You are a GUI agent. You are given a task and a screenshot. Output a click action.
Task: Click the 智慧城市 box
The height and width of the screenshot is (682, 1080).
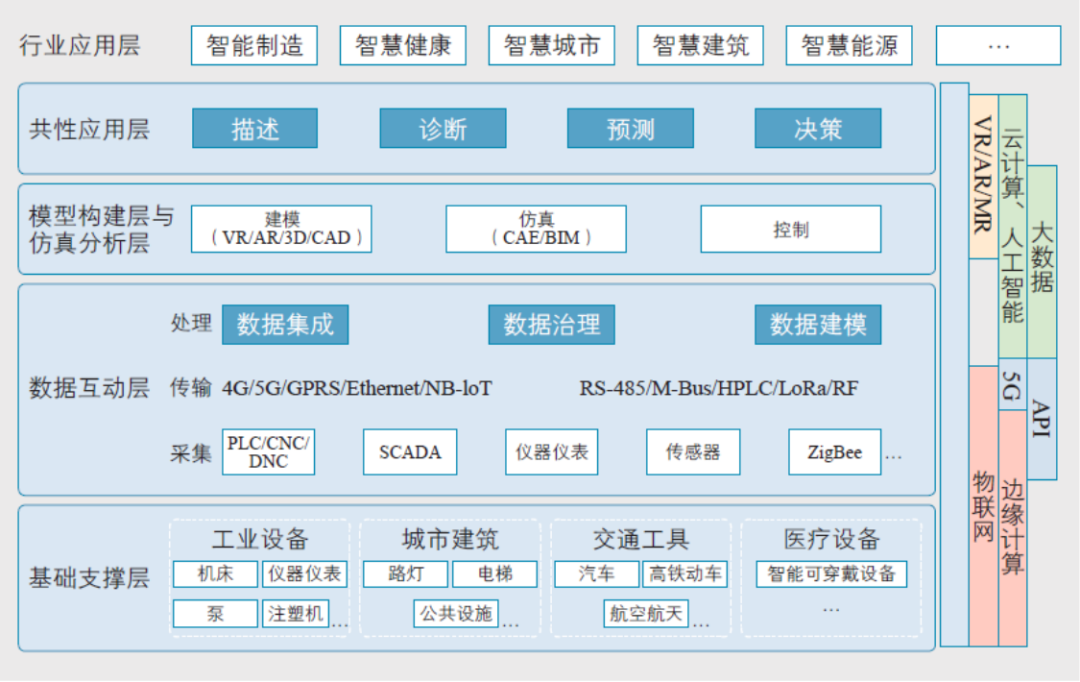[x=551, y=46]
